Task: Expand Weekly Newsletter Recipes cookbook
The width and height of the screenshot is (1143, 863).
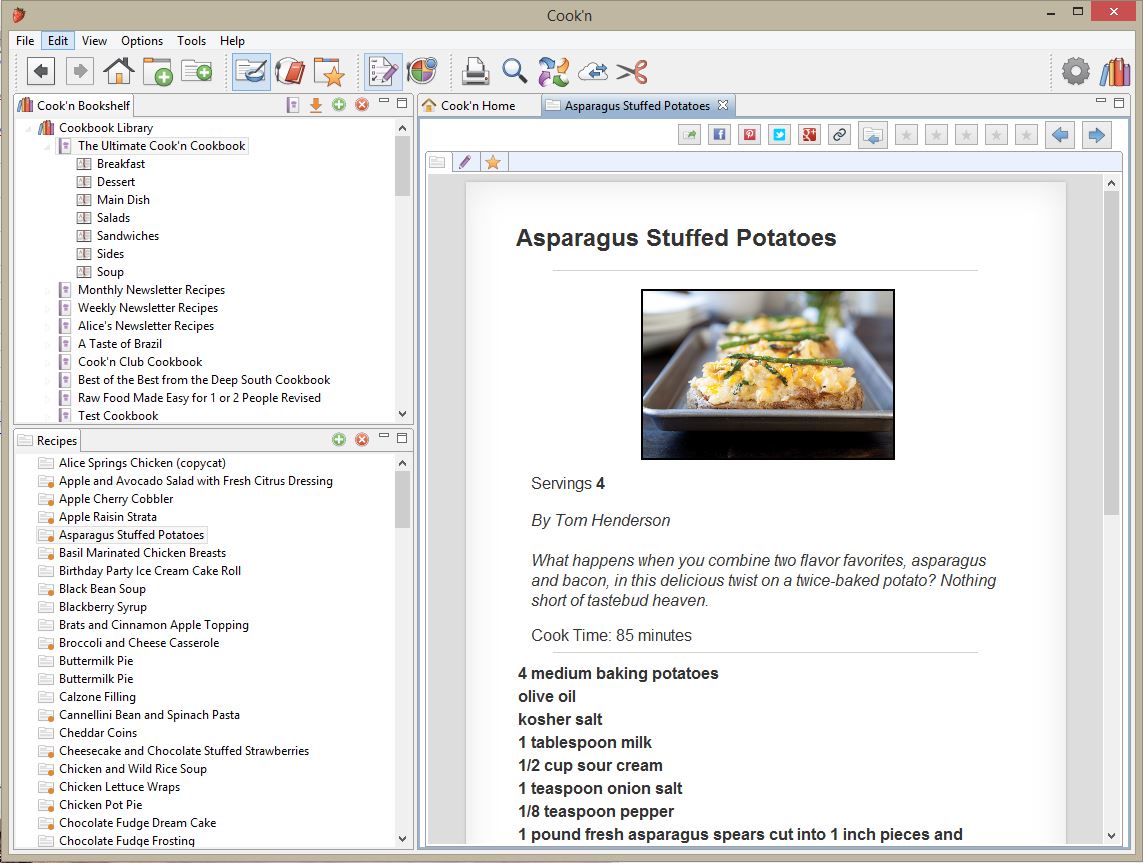Action: coord(47,308)
